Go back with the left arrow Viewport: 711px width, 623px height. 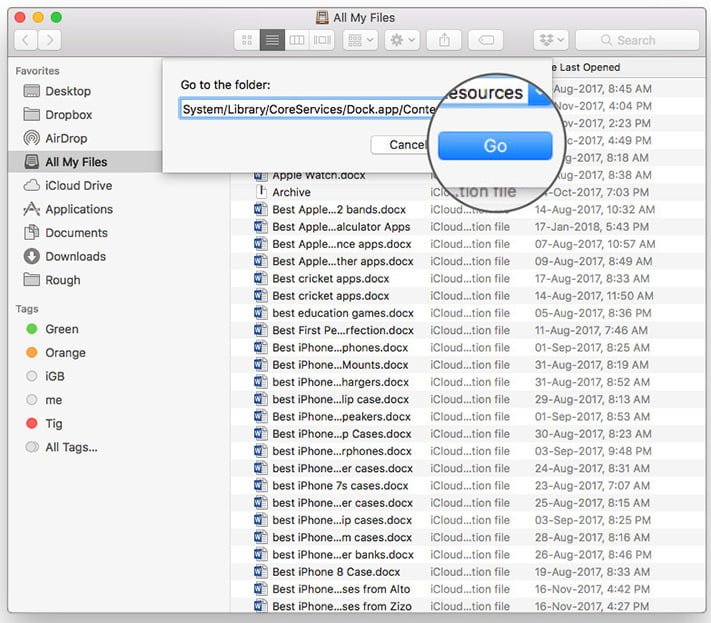(x=26, y=40)
